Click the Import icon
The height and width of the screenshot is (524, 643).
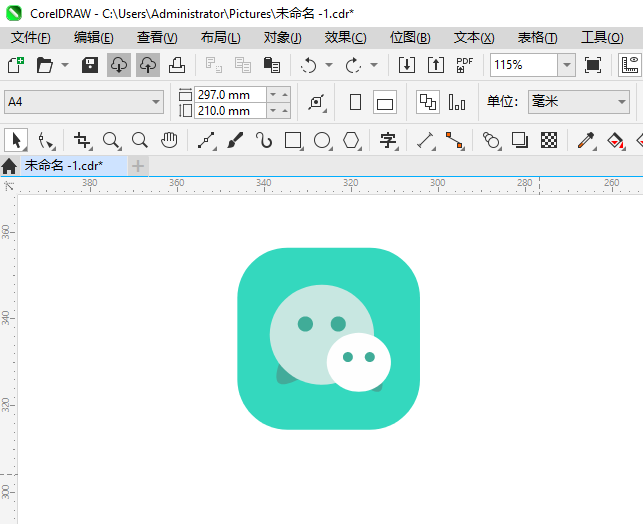point(407,65)
